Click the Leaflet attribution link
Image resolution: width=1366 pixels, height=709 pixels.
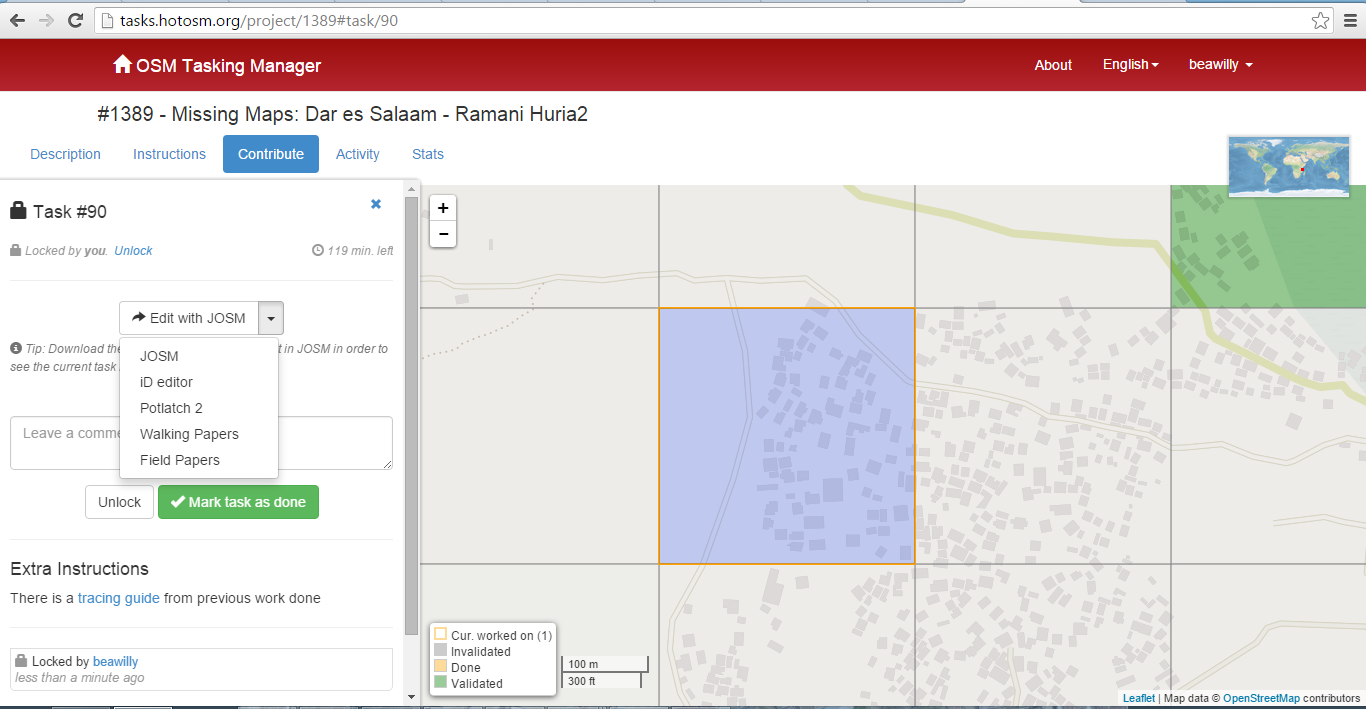pyautogui.click(x=1138, y=698)
